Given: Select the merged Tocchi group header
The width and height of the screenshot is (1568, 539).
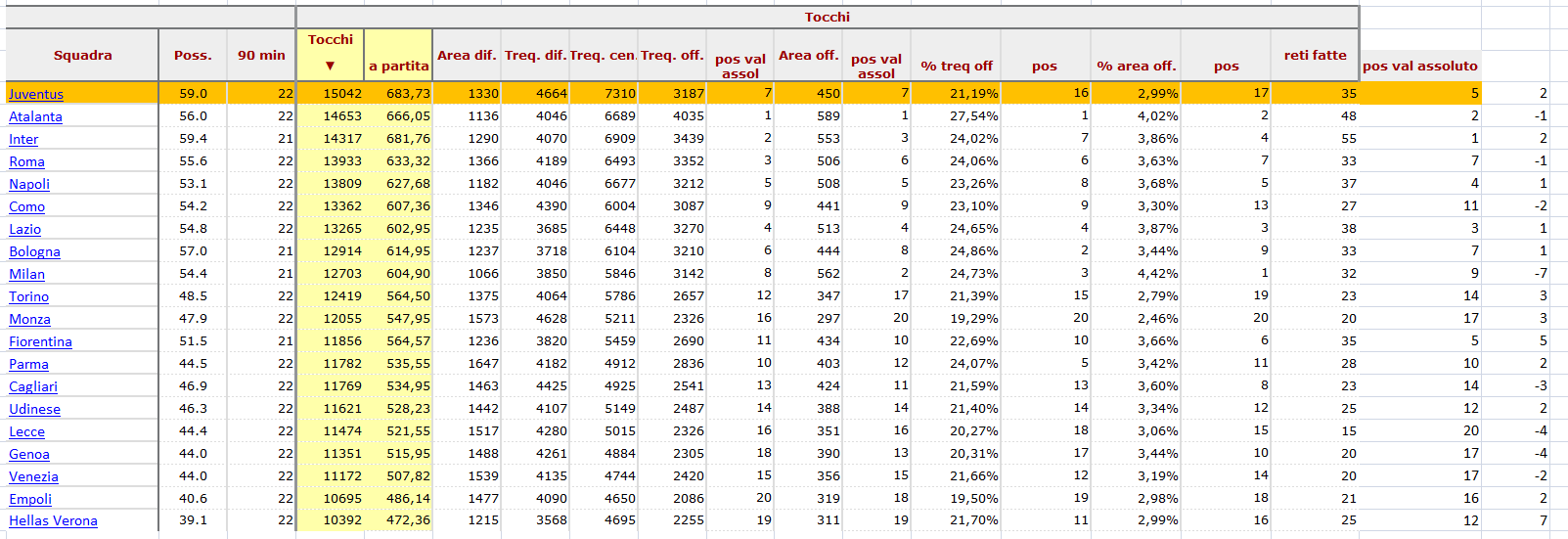Looking at the screenshot, I should 828,17.
